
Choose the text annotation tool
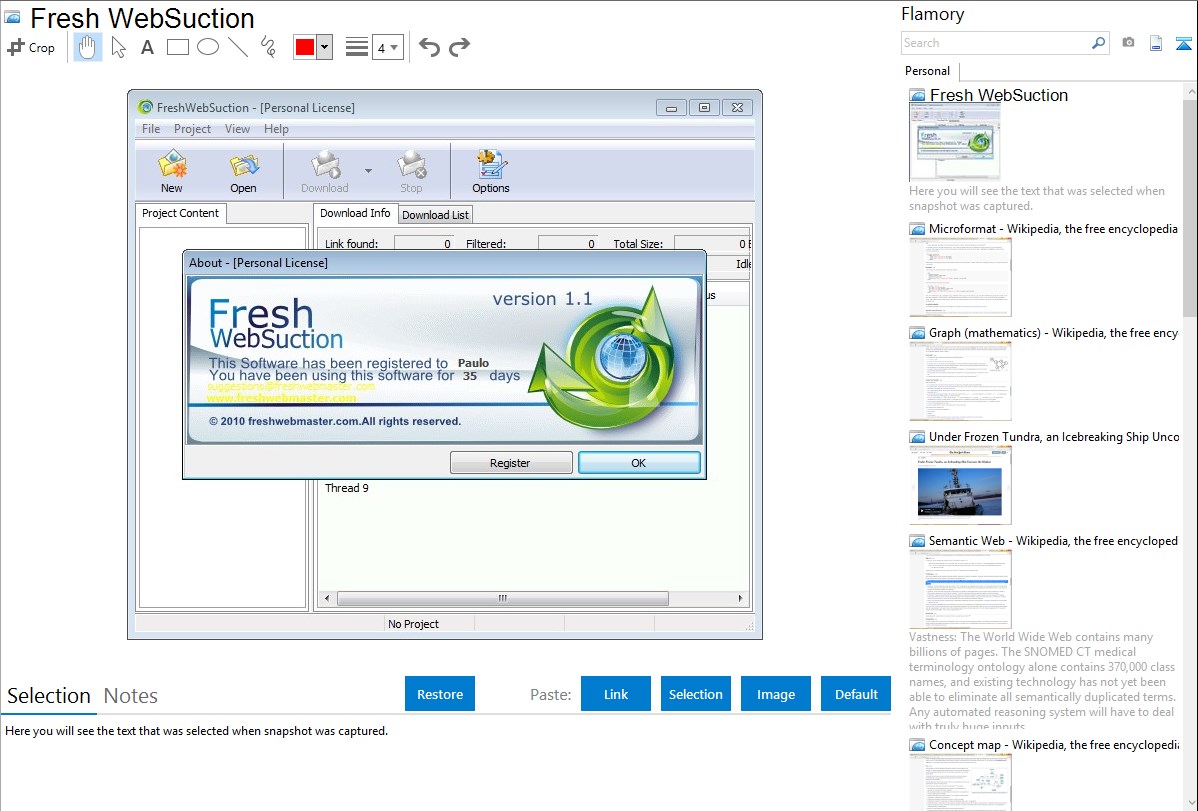[147, 47]
